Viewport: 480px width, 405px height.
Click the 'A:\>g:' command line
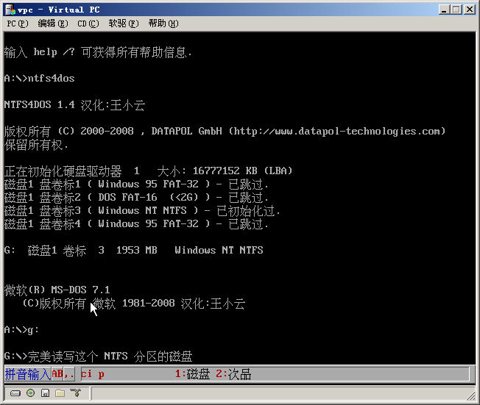(x=21, y=330)
